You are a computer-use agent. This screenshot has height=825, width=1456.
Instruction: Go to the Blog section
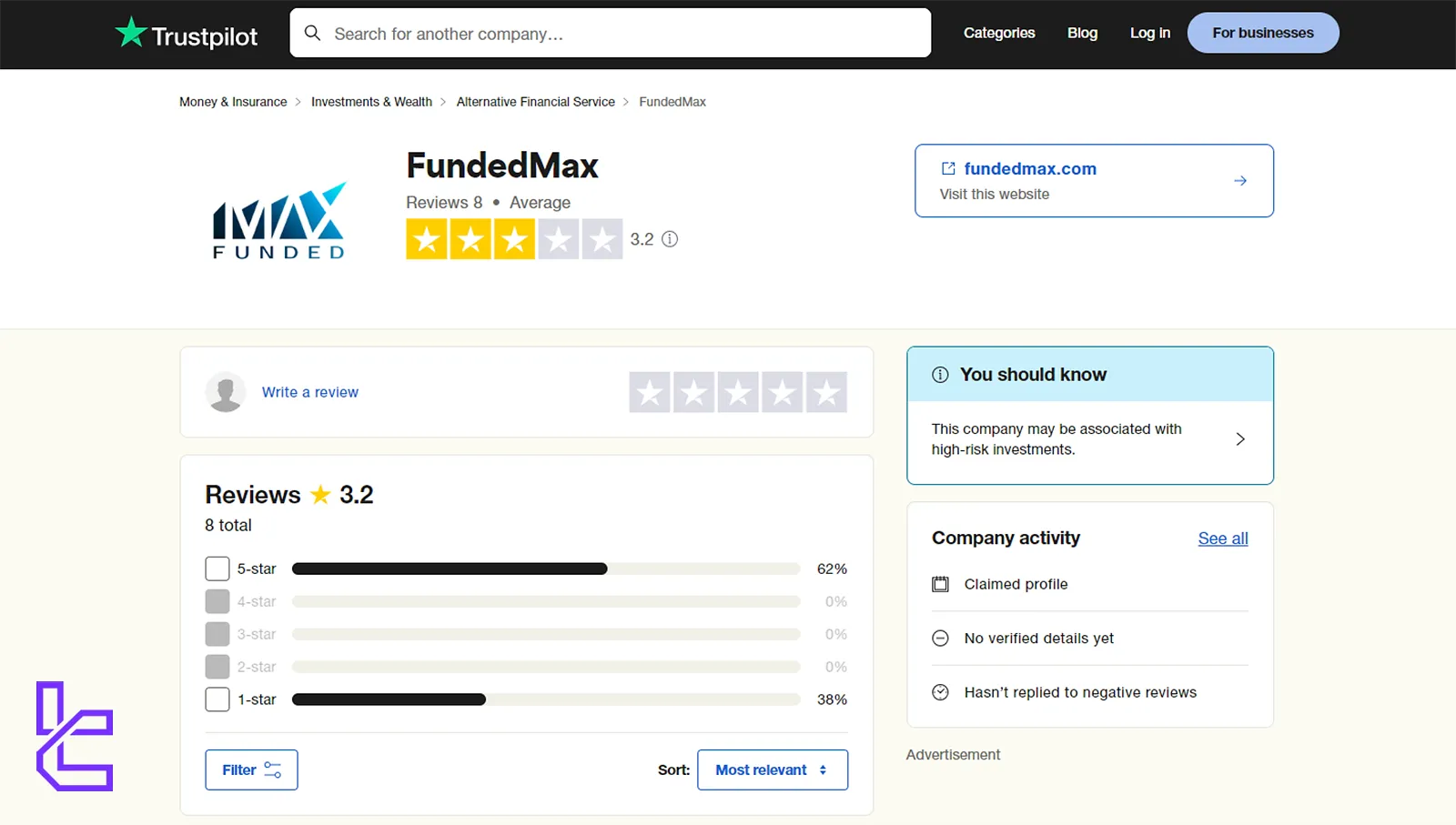(1082, 32)
